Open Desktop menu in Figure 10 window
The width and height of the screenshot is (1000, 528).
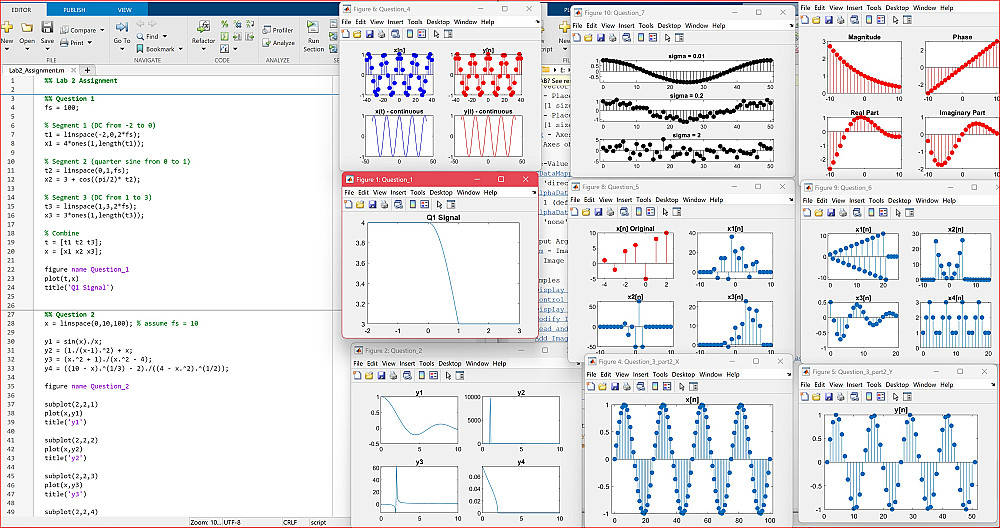click(x=670, y=26)
